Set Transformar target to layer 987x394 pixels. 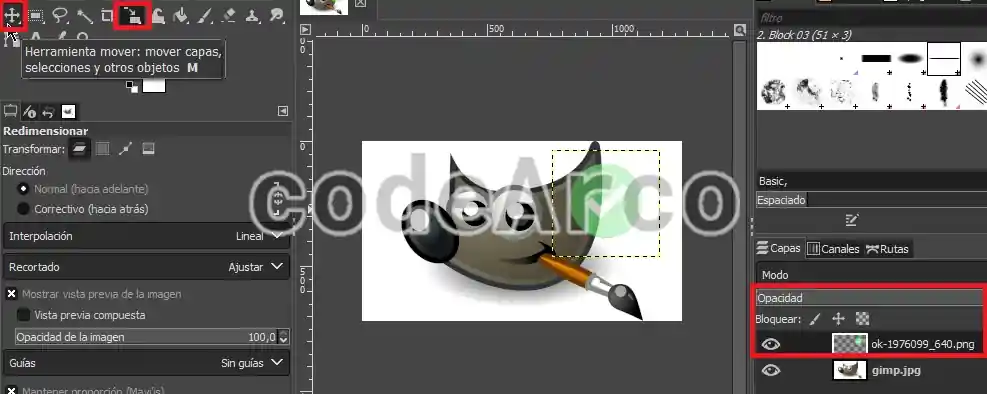click(79, 149)
